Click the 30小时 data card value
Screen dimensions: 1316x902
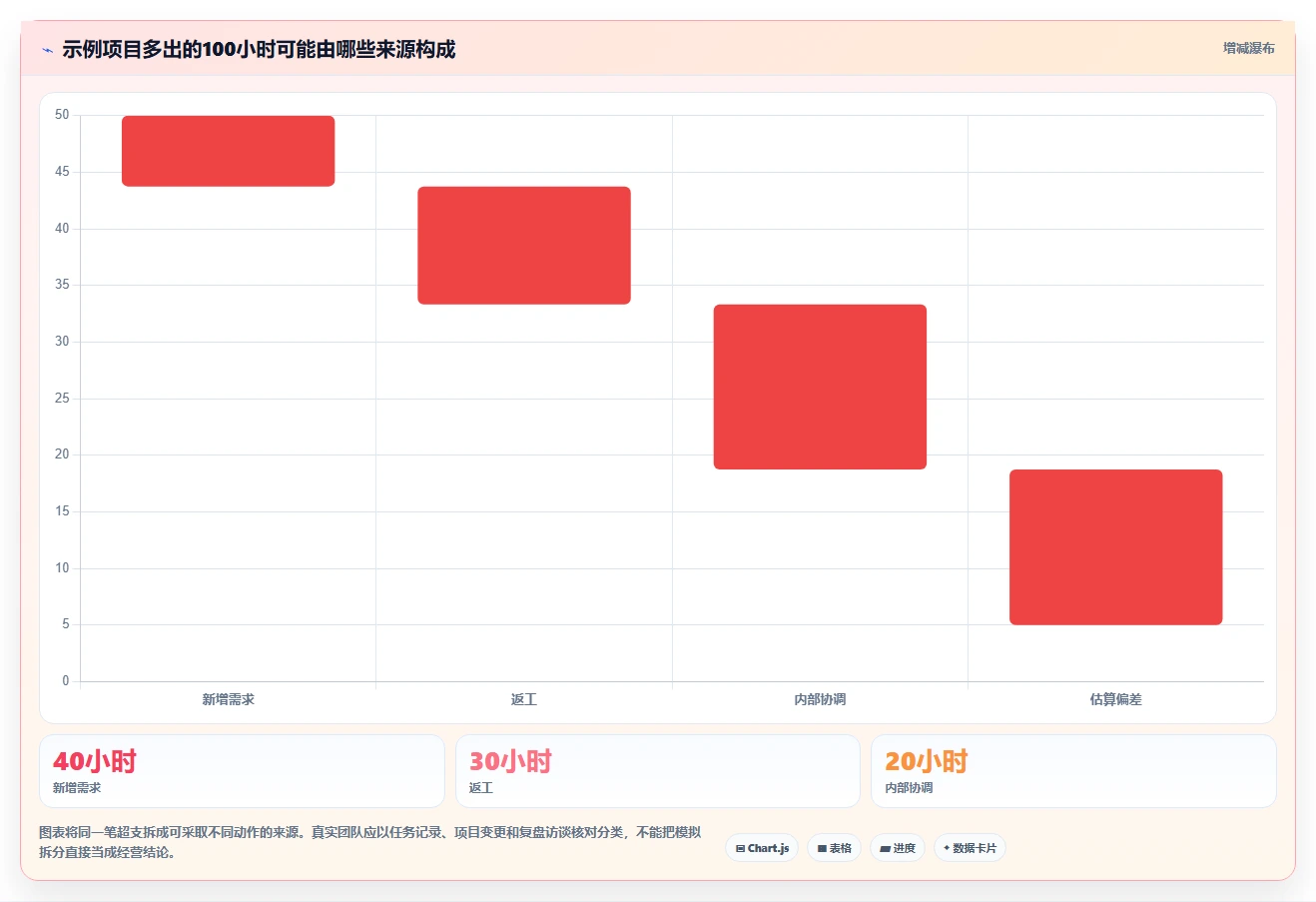(510, 761)
